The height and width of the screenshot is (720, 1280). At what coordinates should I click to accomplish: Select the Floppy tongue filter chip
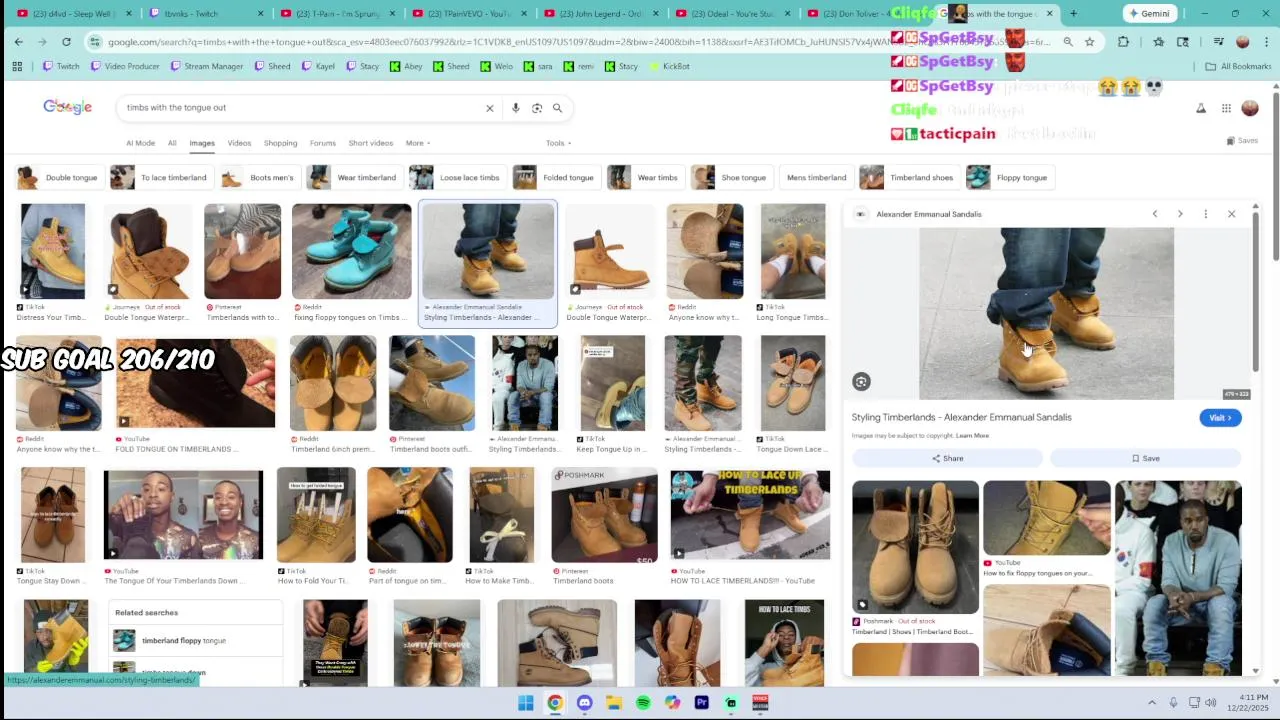coord(1009,178)
